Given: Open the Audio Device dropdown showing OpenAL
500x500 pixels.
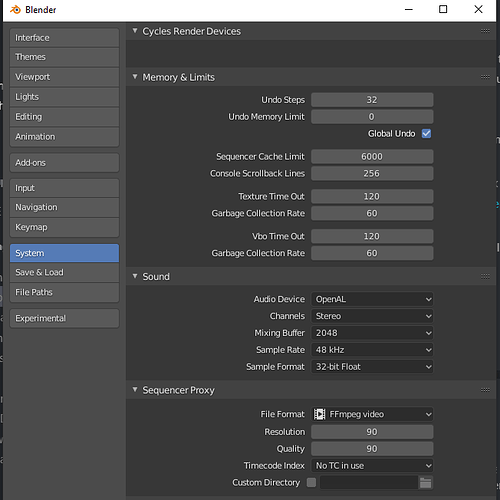Looking at the screenshot, I should coord(372,299).
